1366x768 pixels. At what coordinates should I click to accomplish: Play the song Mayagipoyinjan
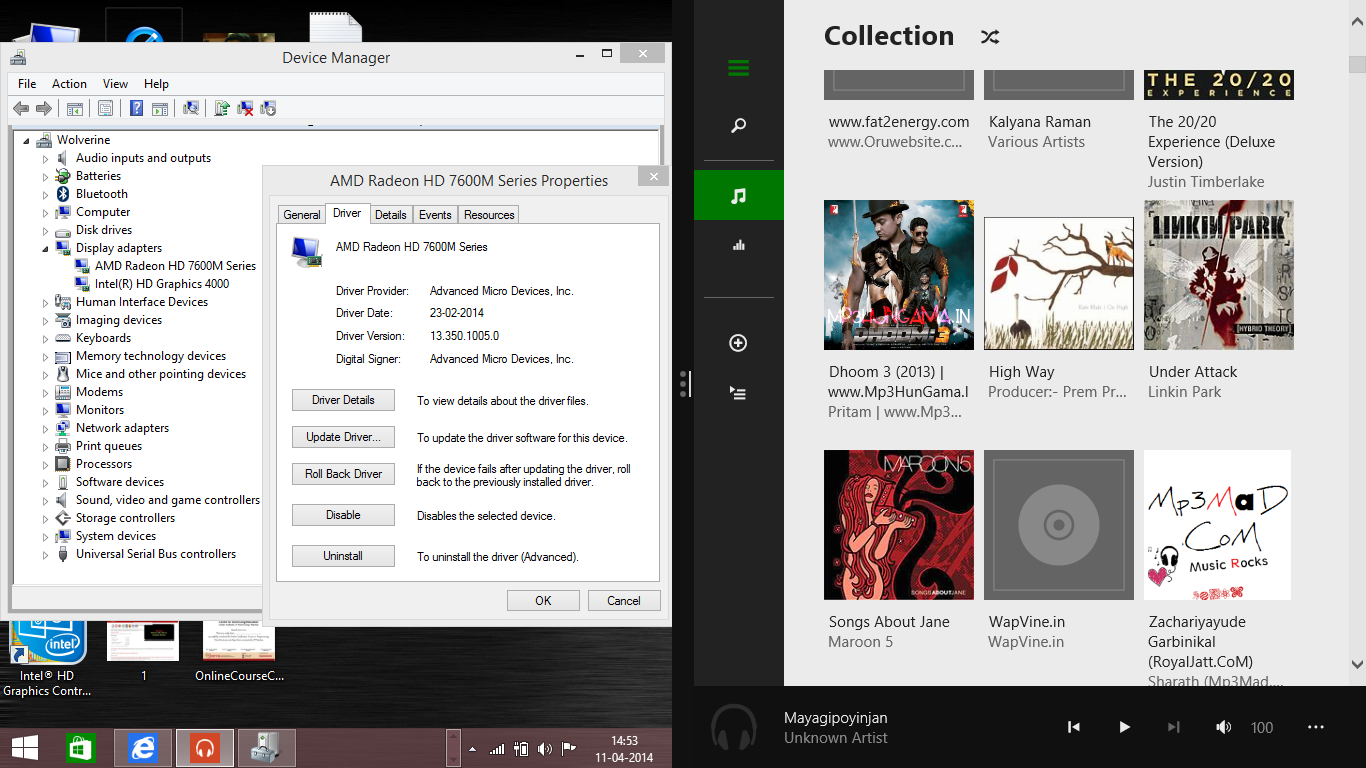(x=1124, y=727)
